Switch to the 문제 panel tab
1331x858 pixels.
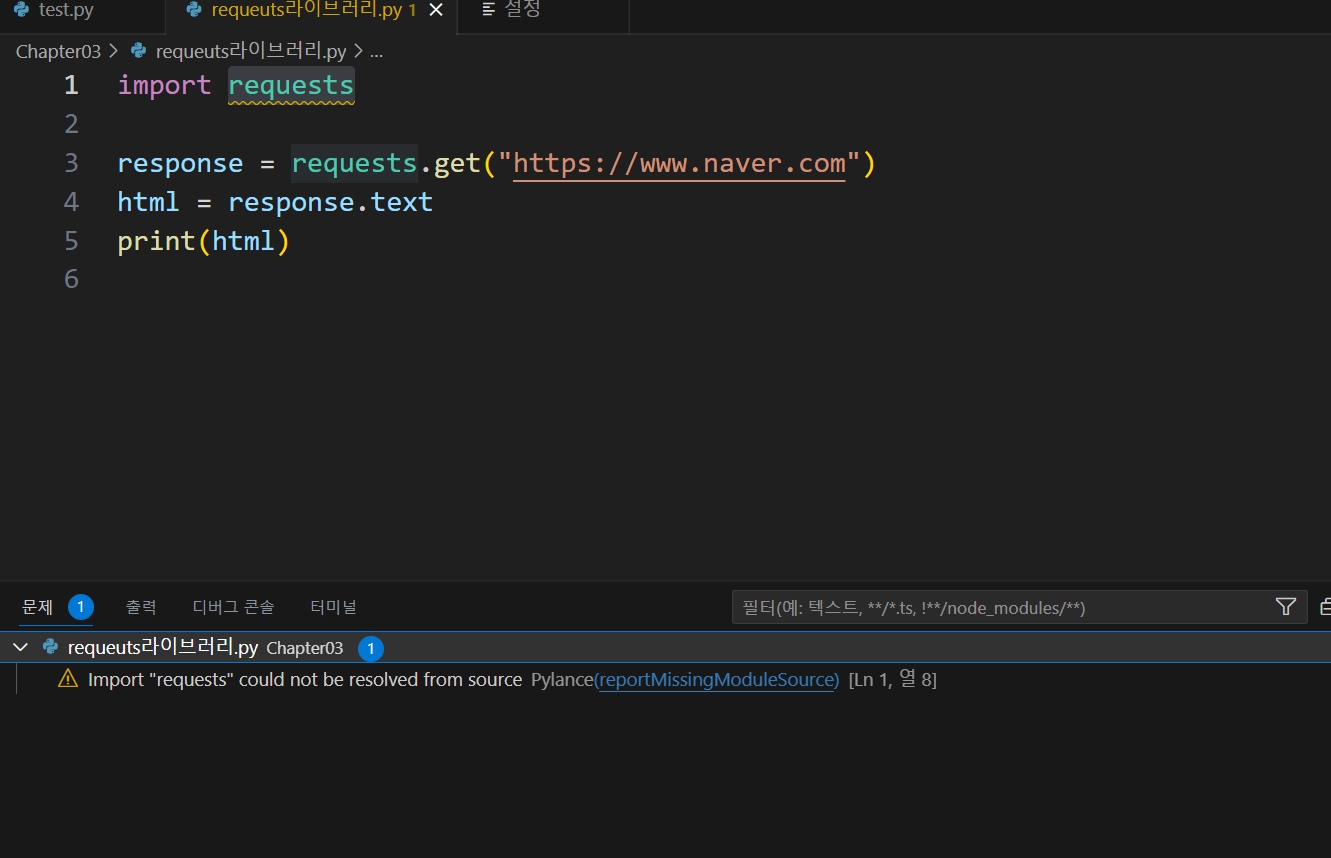pyautogui.click(x=37, y=607)
